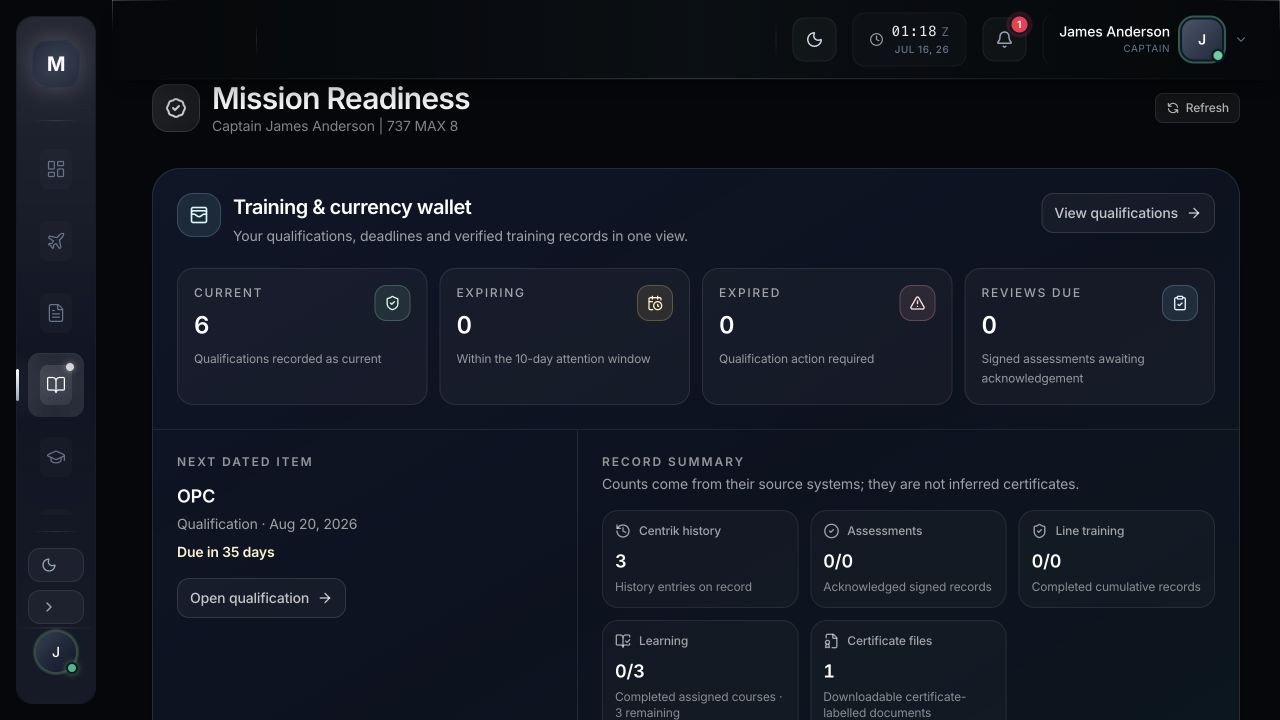Click the James Anderson name label
This screenshot has height=720, width=1280.
coord(1114,32)
